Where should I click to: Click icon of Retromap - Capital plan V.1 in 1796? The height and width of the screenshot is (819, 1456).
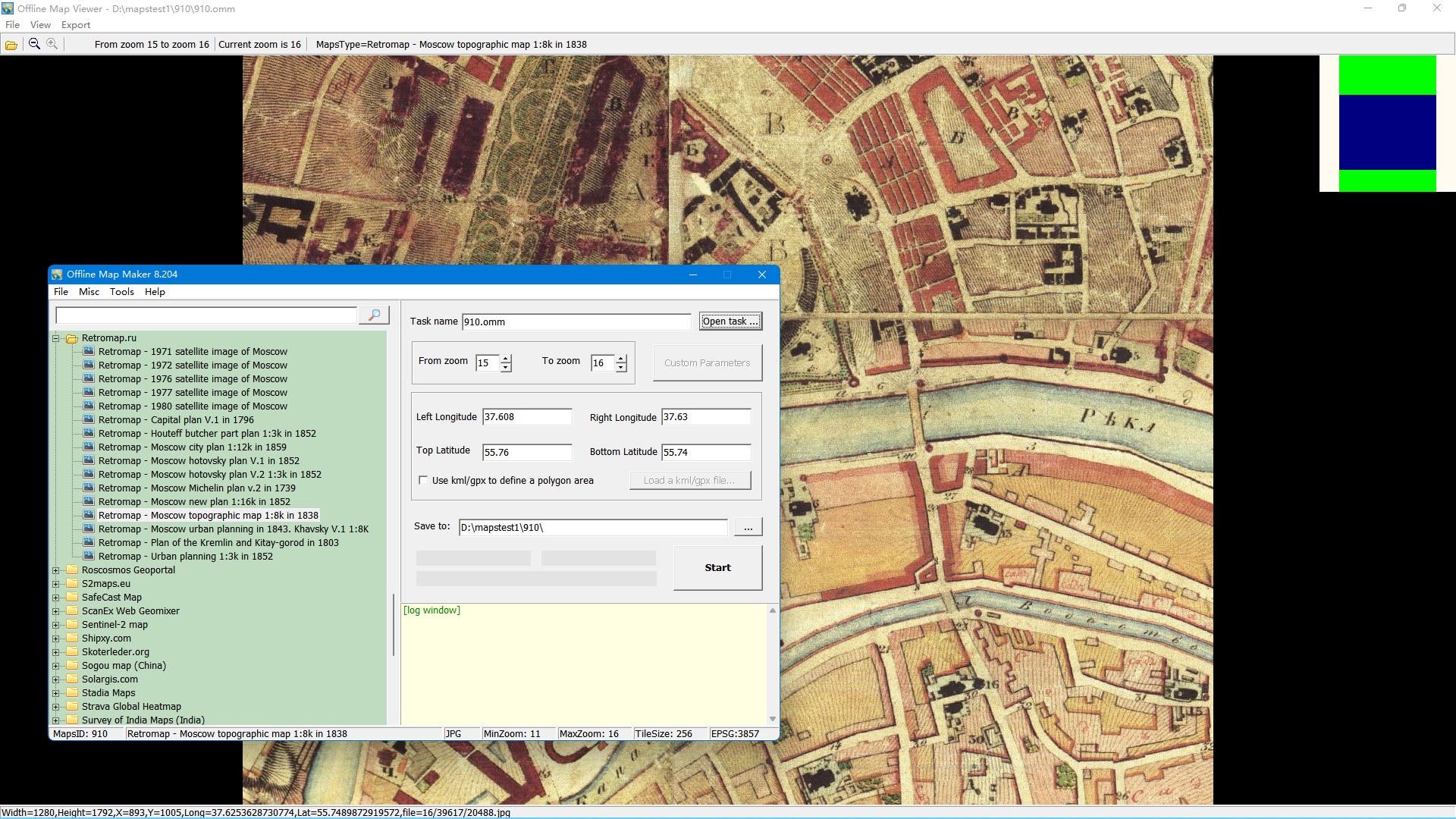pyautogui.click(x=89, y=419)
